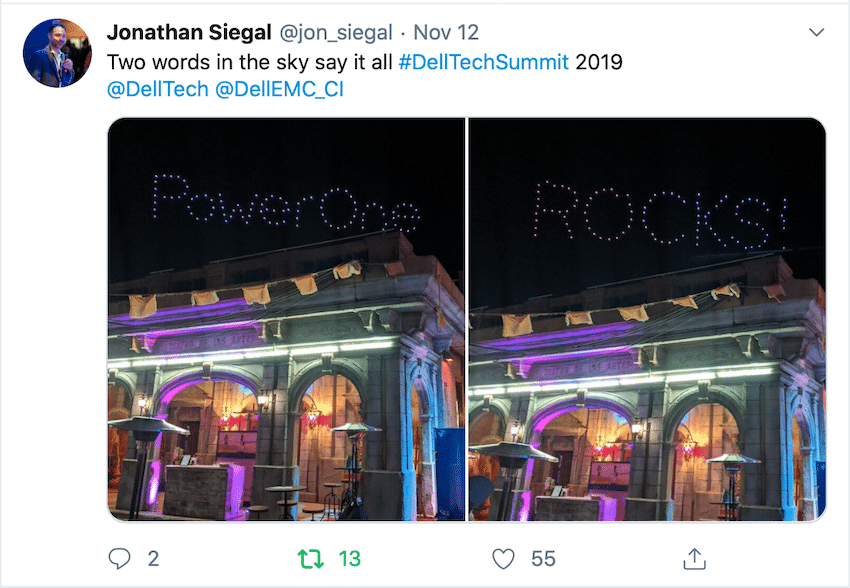Open the @jon_siegal handle

pyautogui.click(x=336, y=33)
